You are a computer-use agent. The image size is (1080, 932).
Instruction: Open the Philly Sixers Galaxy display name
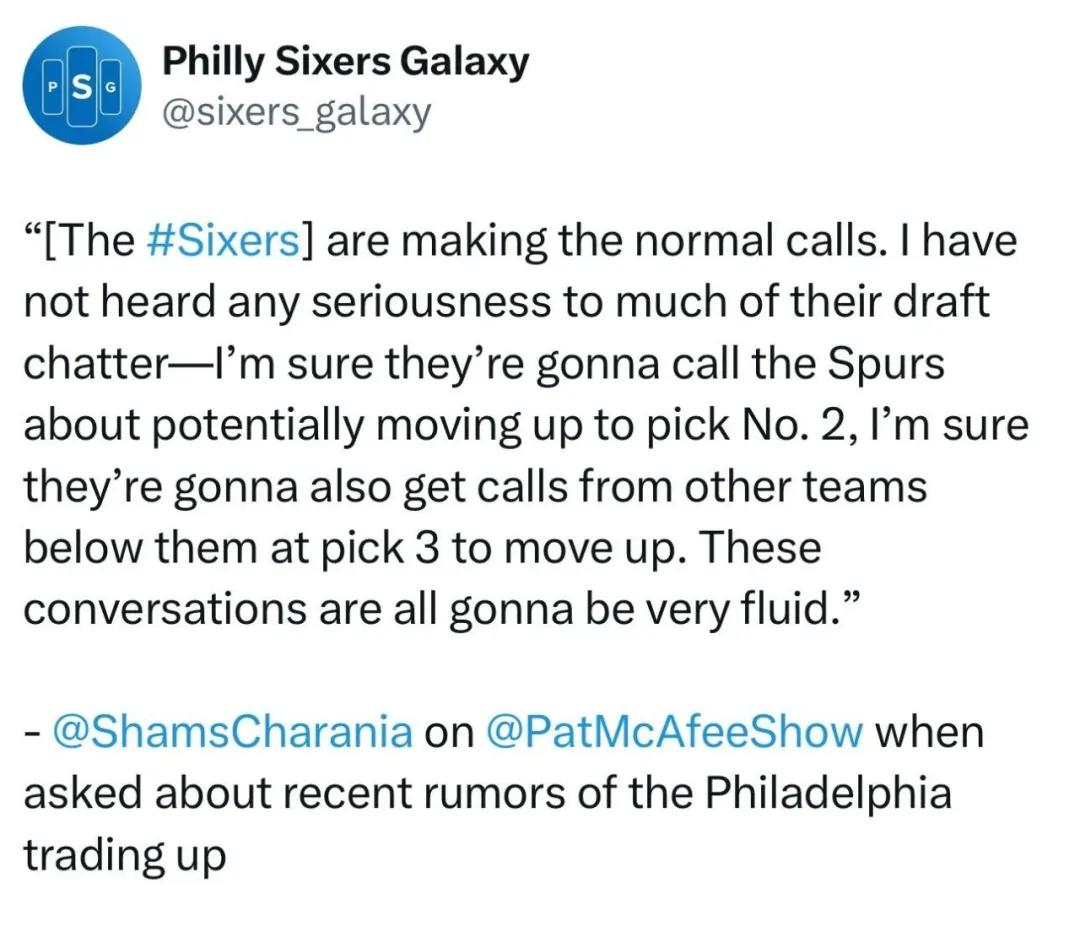click(x=345, y=61)
